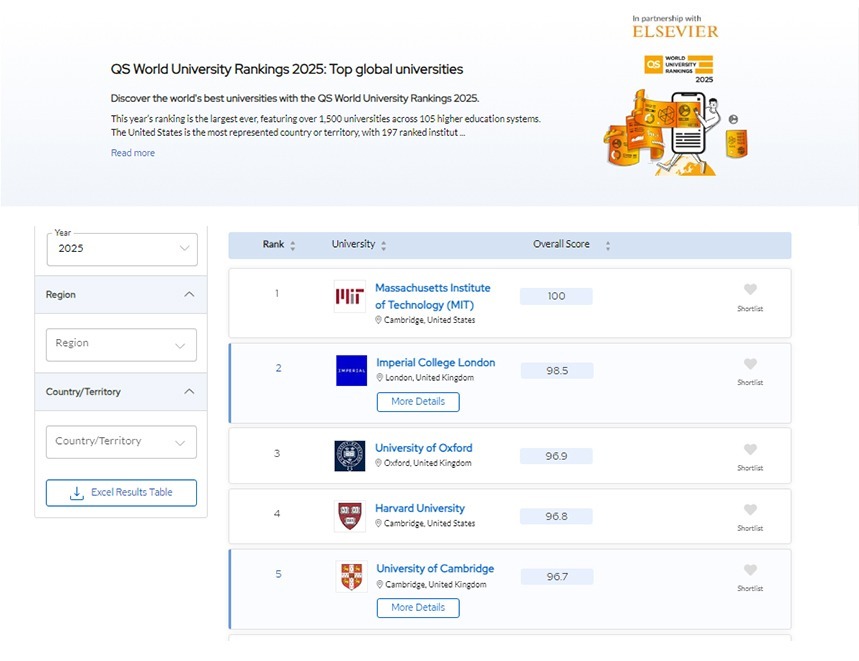859x661 pixels.
Task: Click the Harvard University shield logo
Action: click(350, 516)
